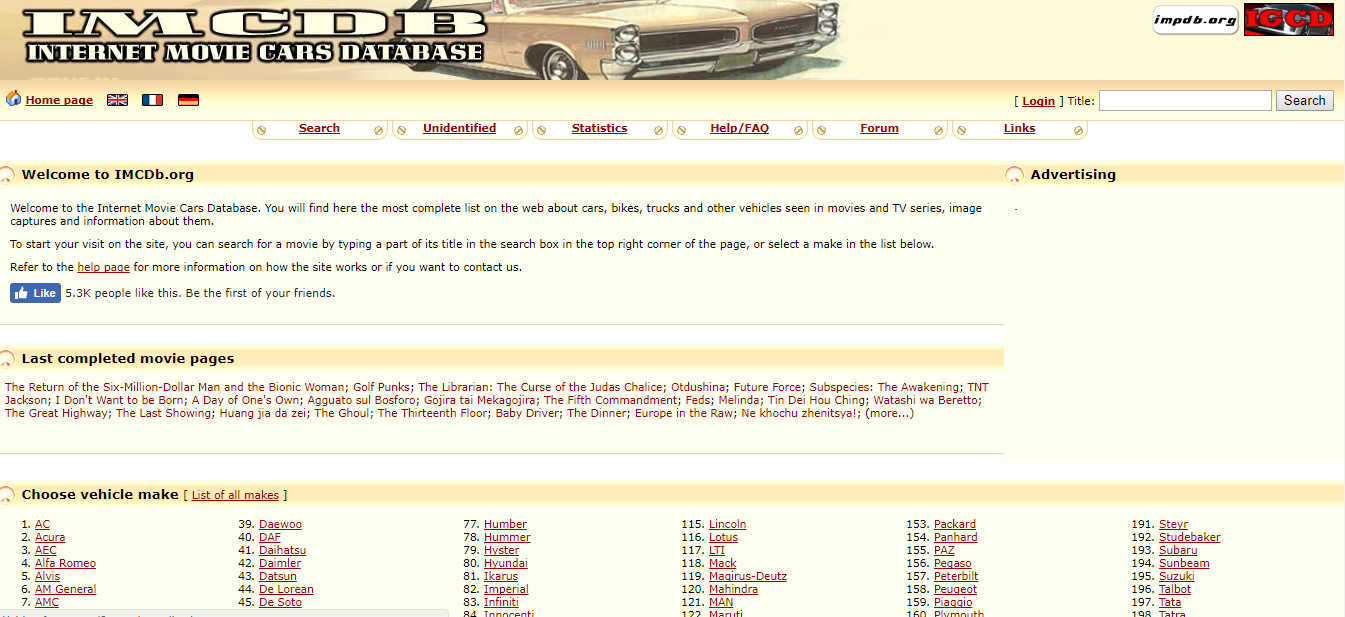Image resolution: width=1345 pixels, height=617 pixels.
Task: Click the Search button next to Title field
Action: (x=1304, y=100)
